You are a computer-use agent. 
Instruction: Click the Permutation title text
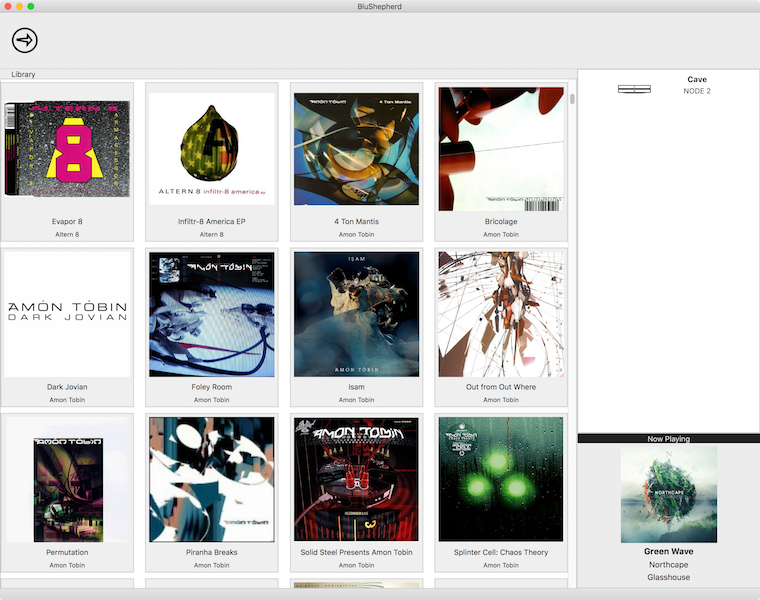(67, 553)
